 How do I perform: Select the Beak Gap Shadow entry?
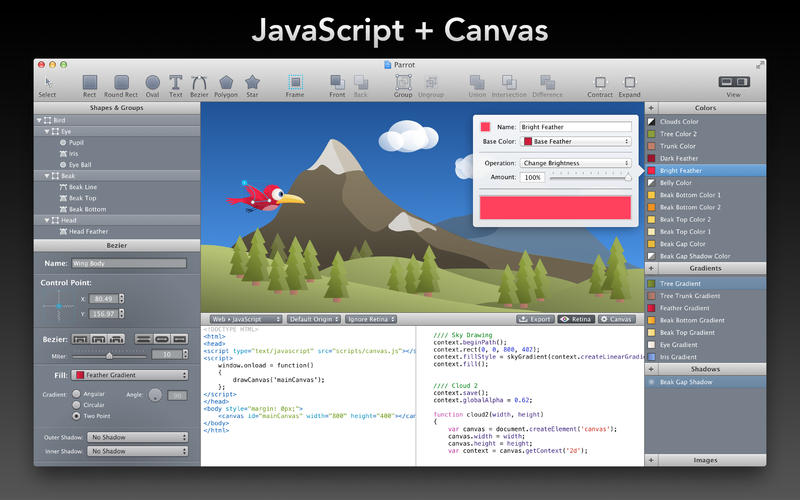click(x=706, y=382)
